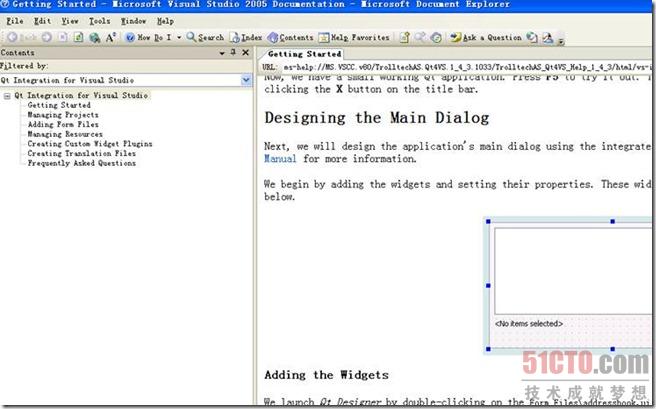Click the grayed icon after Add to Favorites
The height and width of the screenshot is (409, 656).
click(420, 37)
